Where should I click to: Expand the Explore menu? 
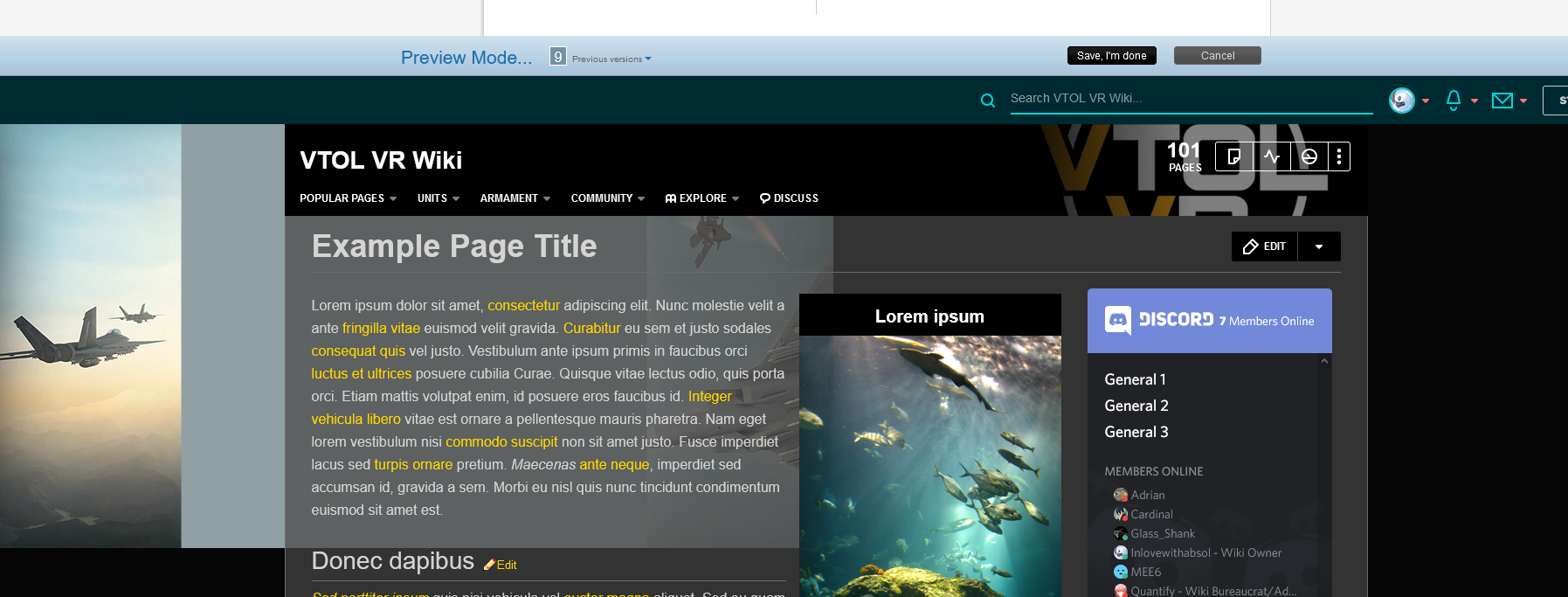(x=702, y=198)
